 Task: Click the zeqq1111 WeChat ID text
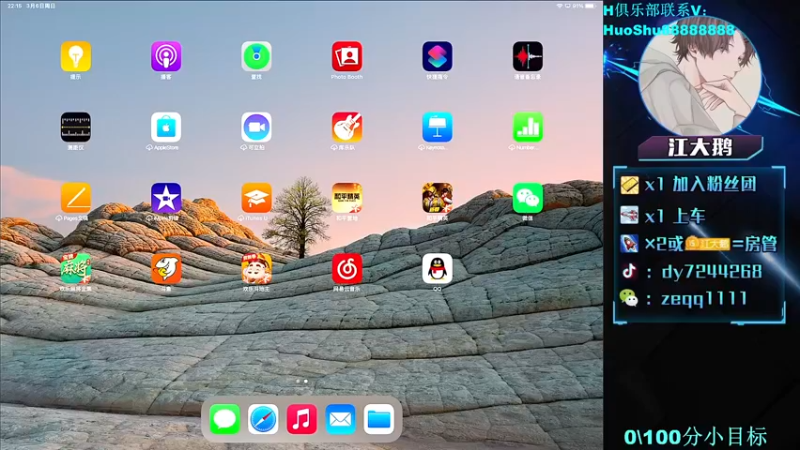click(704, 298)
